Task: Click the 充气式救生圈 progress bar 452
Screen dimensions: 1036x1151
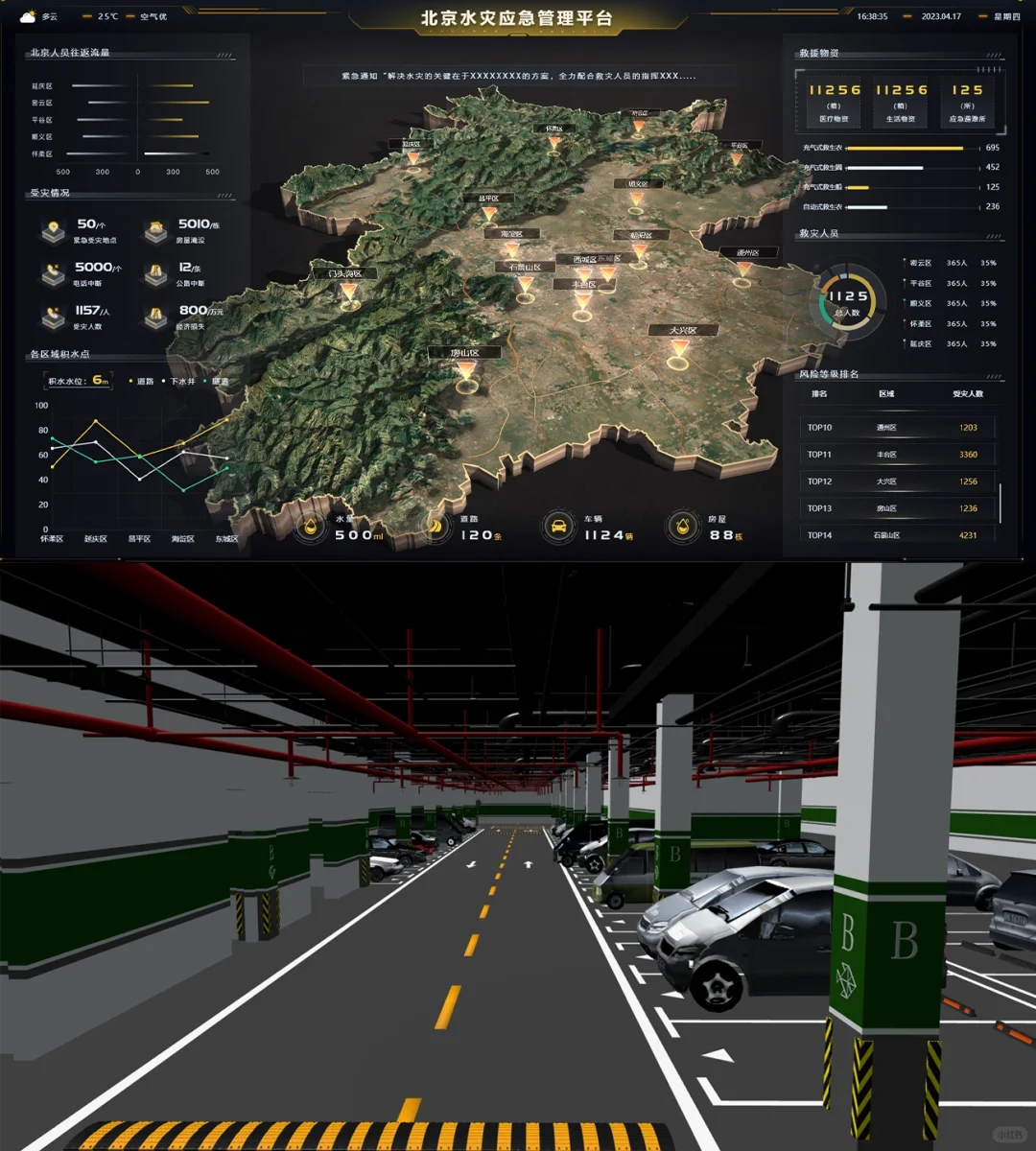Action: click(912, 168)
